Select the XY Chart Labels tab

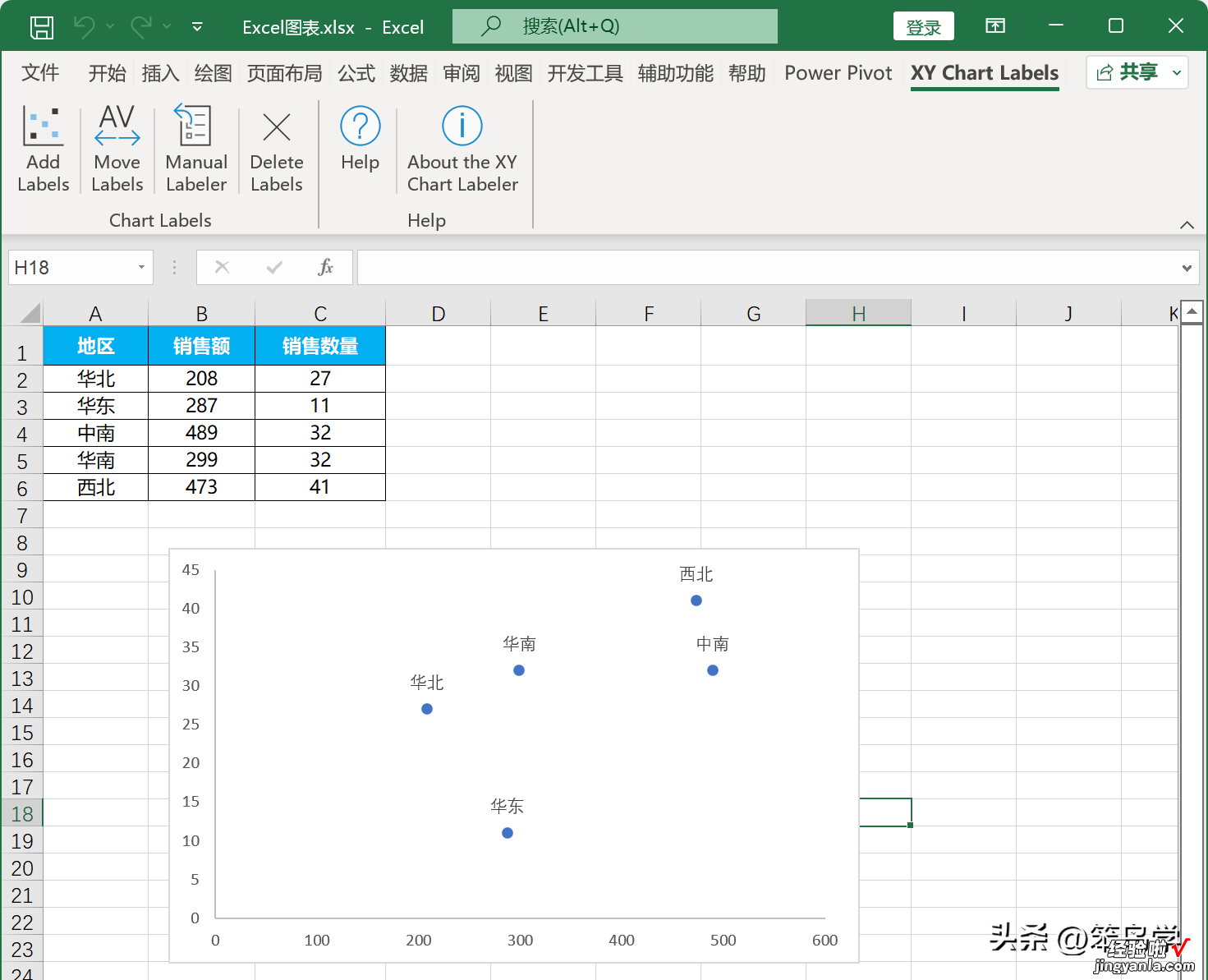(985, 73)
